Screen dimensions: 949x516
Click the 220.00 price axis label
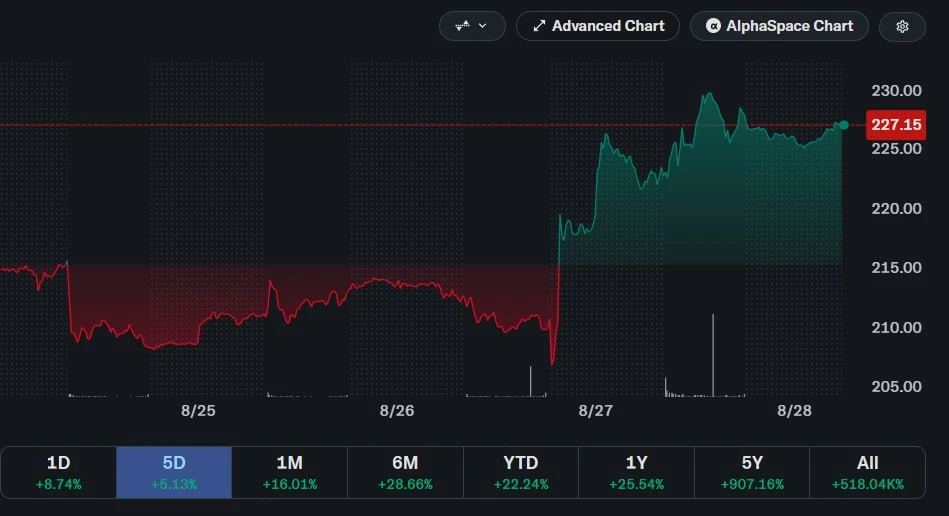pyautogui.click(x=896, y=209)
